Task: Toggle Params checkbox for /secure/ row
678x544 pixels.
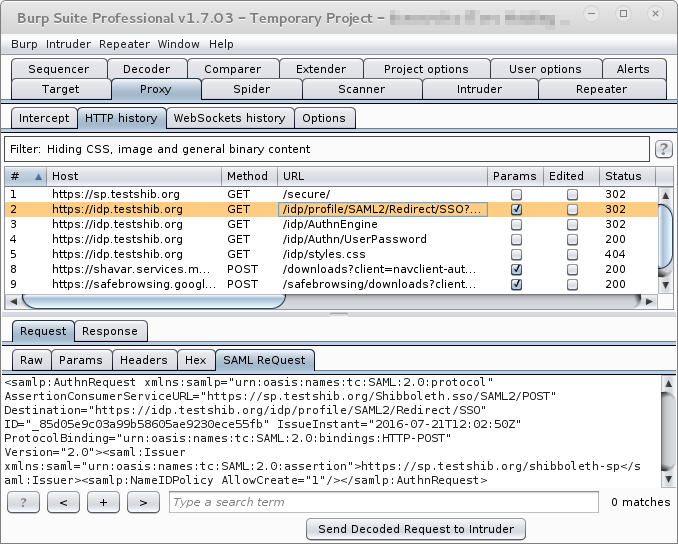Action: point(516,195)
